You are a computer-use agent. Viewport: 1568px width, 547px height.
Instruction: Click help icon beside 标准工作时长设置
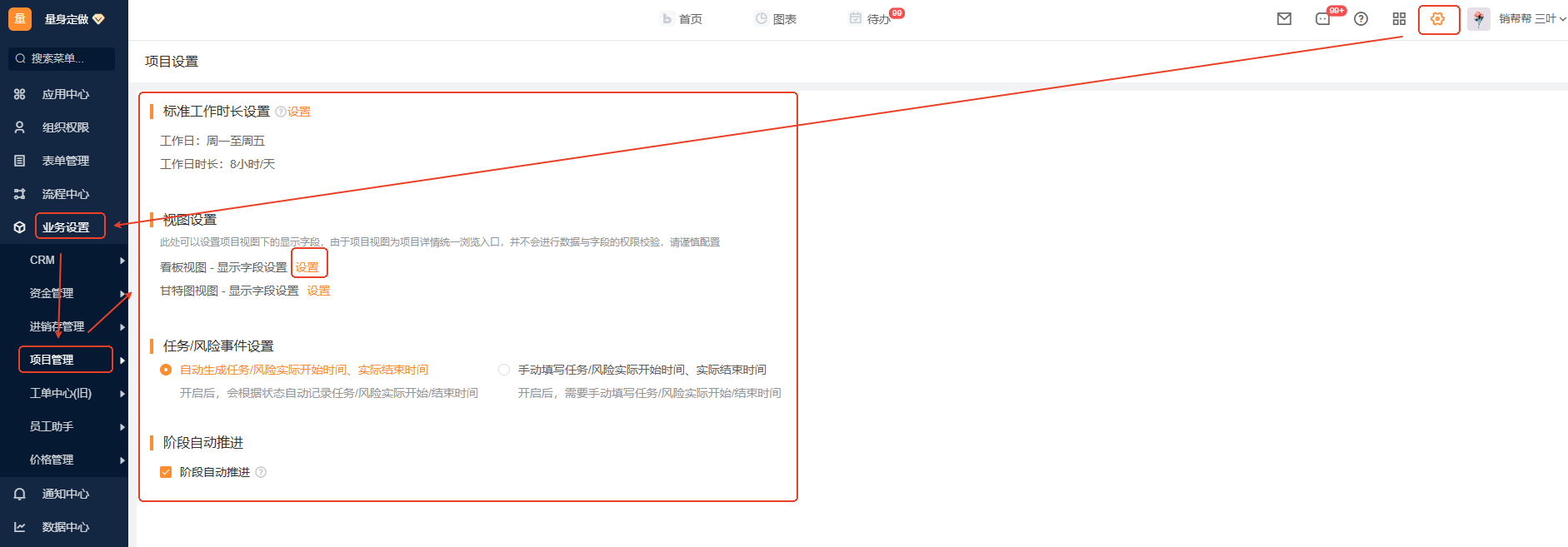[280, 112]
